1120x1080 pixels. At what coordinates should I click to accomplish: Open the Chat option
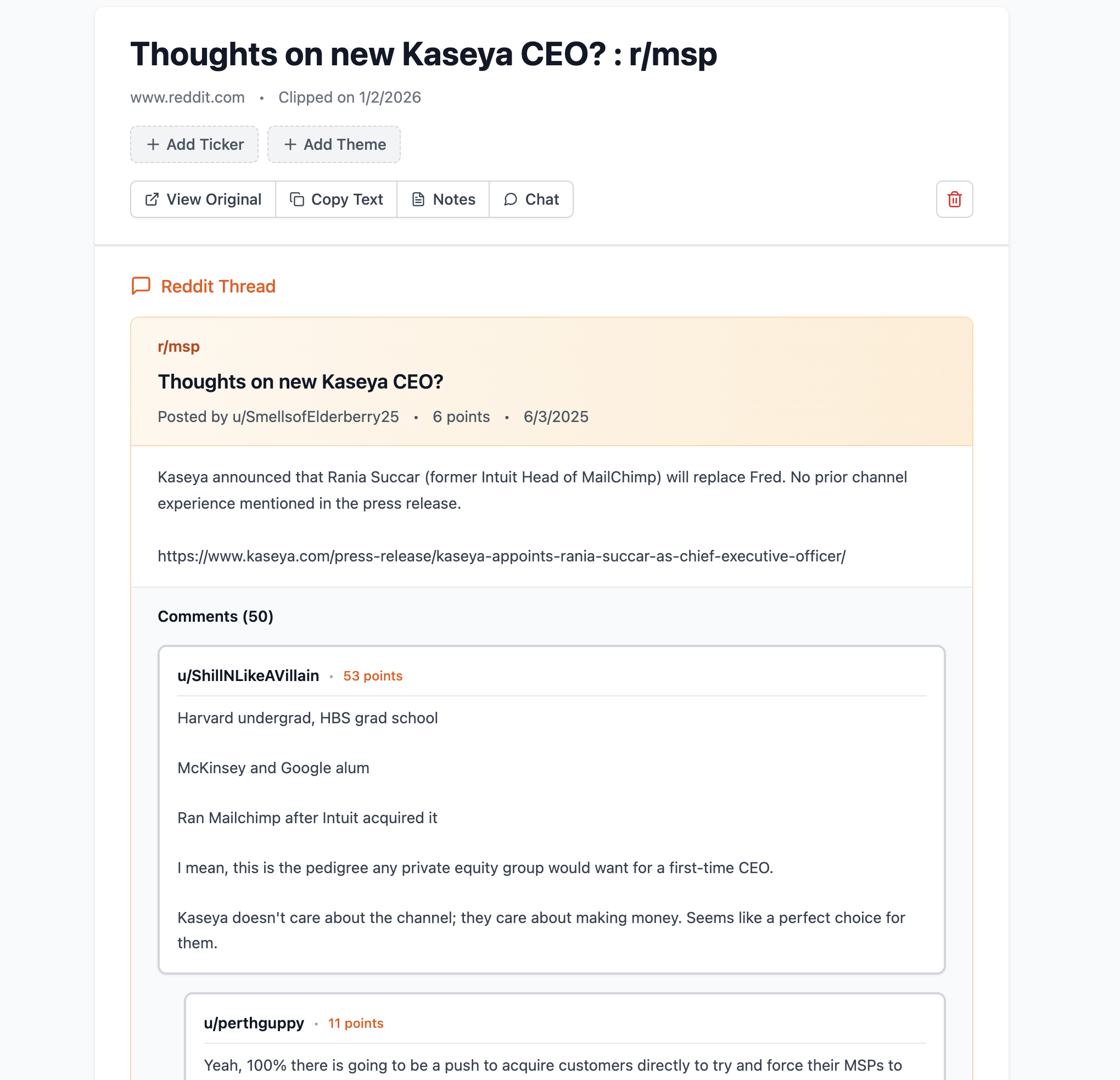pyautogui.click(x=531, y=199)
